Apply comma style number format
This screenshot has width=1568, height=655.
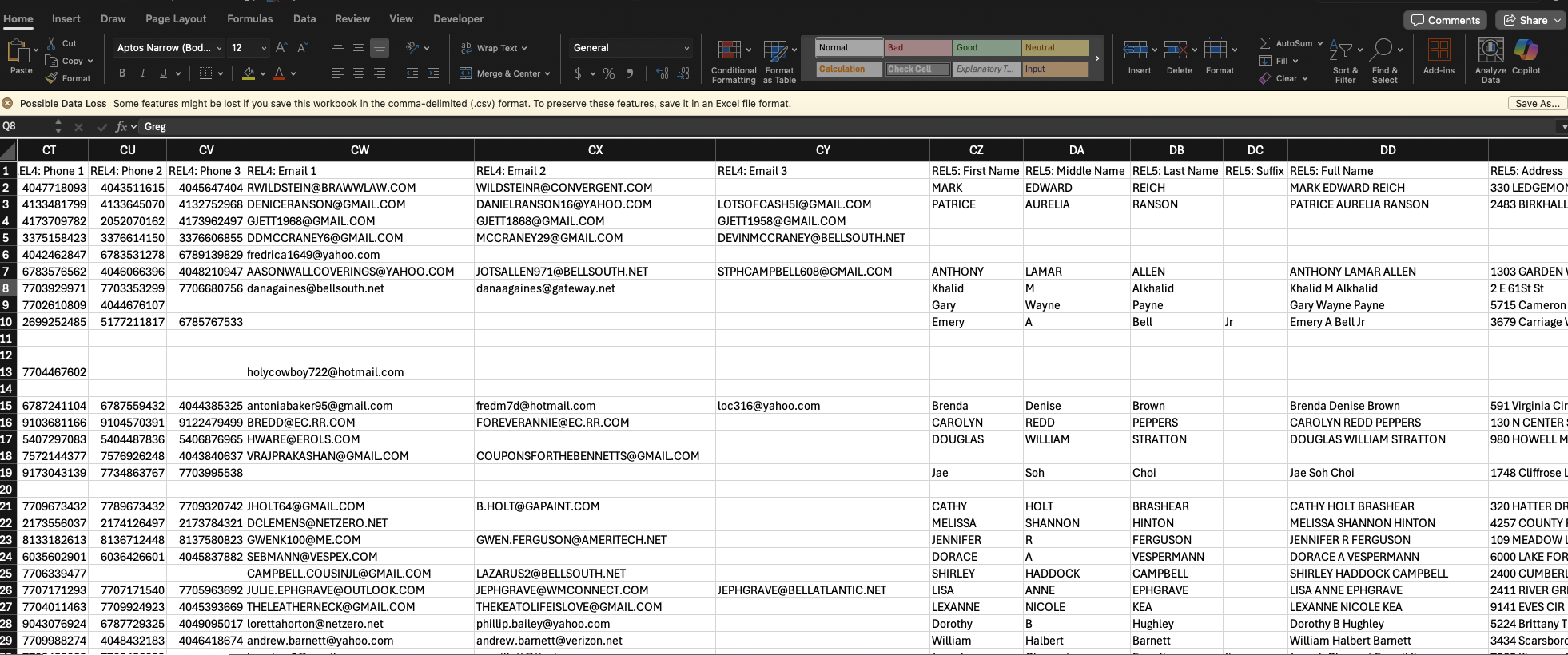[631, 73]
